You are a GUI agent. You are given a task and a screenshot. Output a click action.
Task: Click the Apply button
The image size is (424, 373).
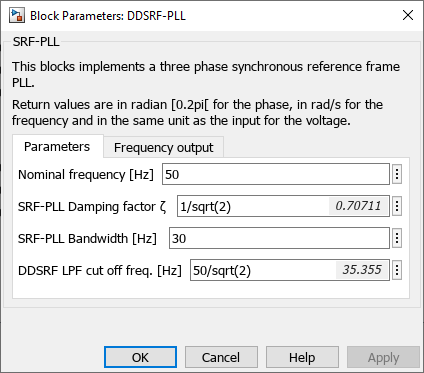point(383,357)
